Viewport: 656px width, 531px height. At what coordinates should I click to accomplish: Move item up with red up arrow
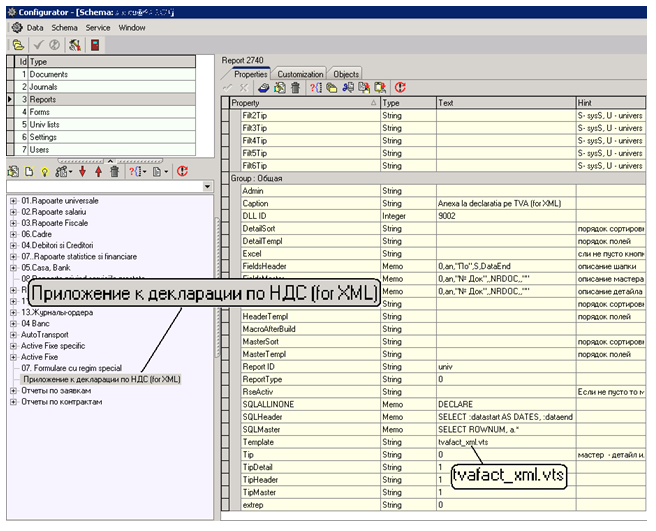[x=98, y=172]
